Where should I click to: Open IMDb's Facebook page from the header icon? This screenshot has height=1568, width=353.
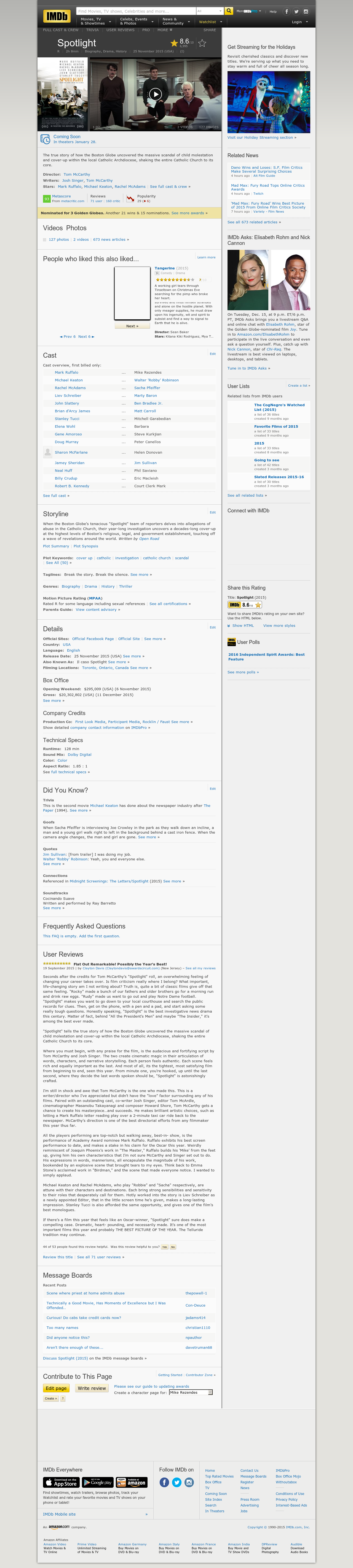287,12
